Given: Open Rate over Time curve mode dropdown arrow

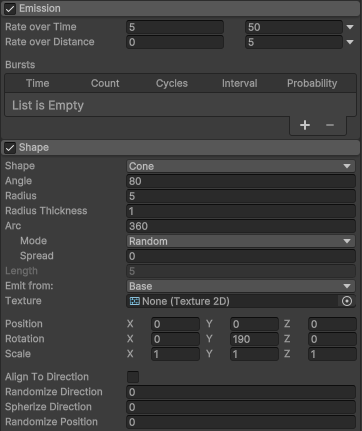Looking at the screenshot, I should (x=350, y=27).
